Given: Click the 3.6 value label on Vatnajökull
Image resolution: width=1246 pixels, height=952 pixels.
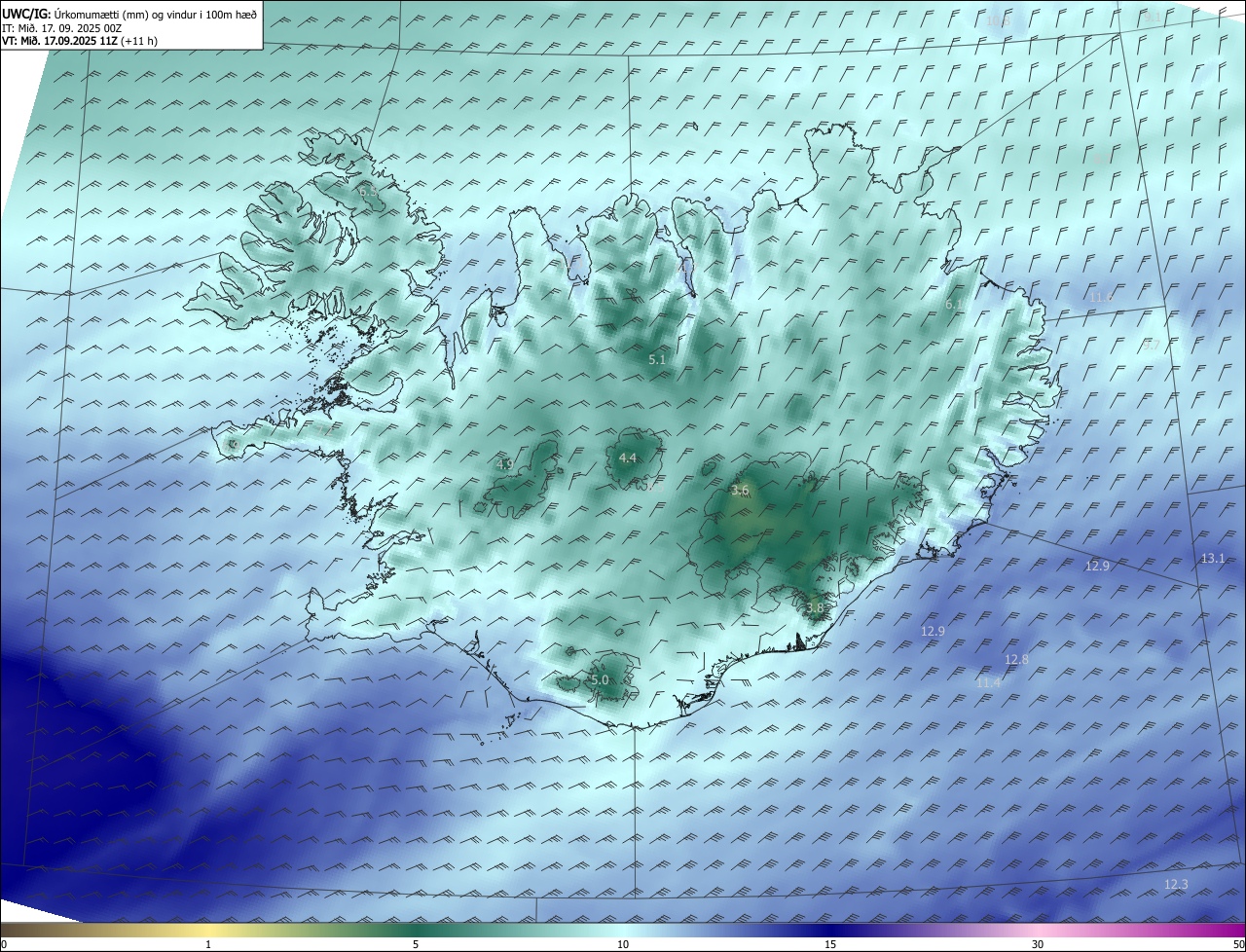Looking at the screenshot, I should 740,491.
